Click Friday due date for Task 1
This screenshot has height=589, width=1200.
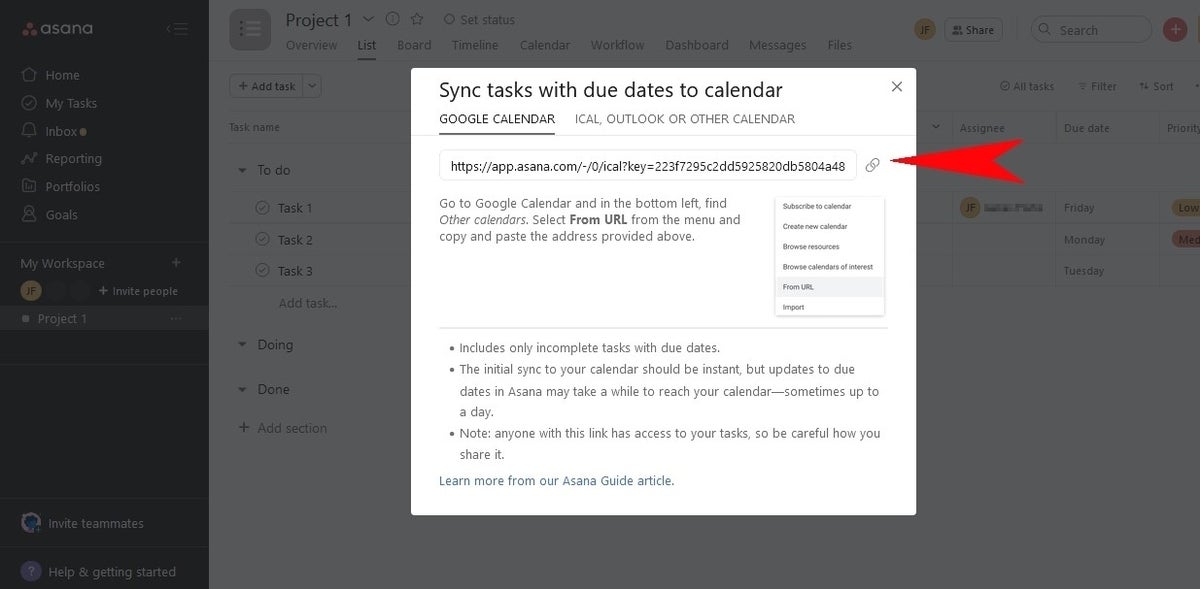pos(1079,208)
